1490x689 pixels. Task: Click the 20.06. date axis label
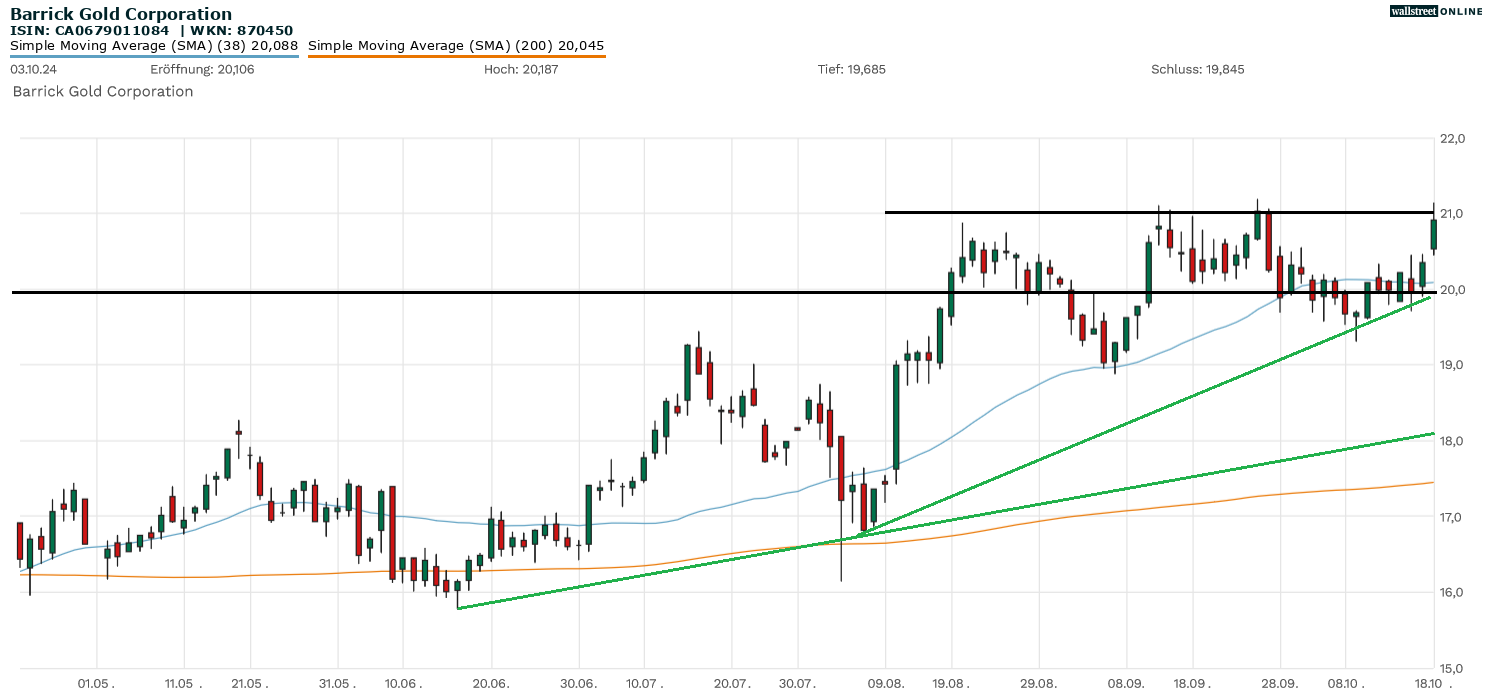[x=491, y=682]
